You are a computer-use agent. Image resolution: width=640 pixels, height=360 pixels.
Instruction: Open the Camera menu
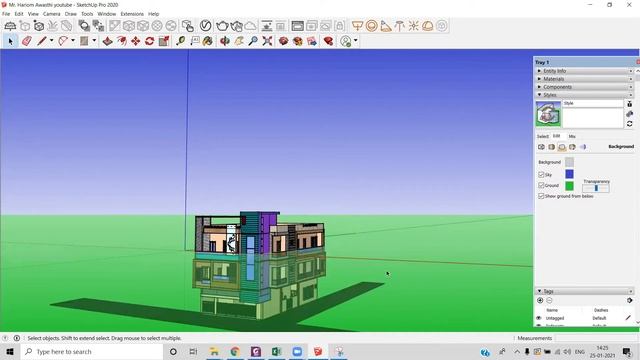click(51, 14)
